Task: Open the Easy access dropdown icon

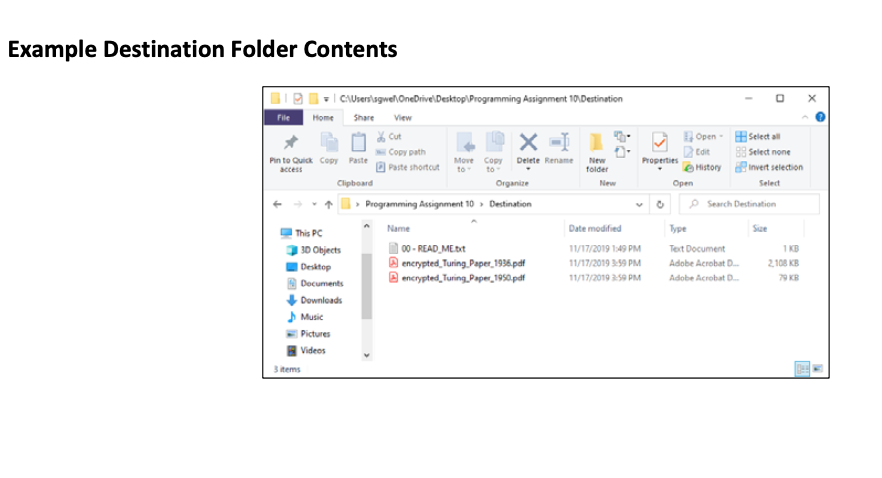Action: click(622, 152)
